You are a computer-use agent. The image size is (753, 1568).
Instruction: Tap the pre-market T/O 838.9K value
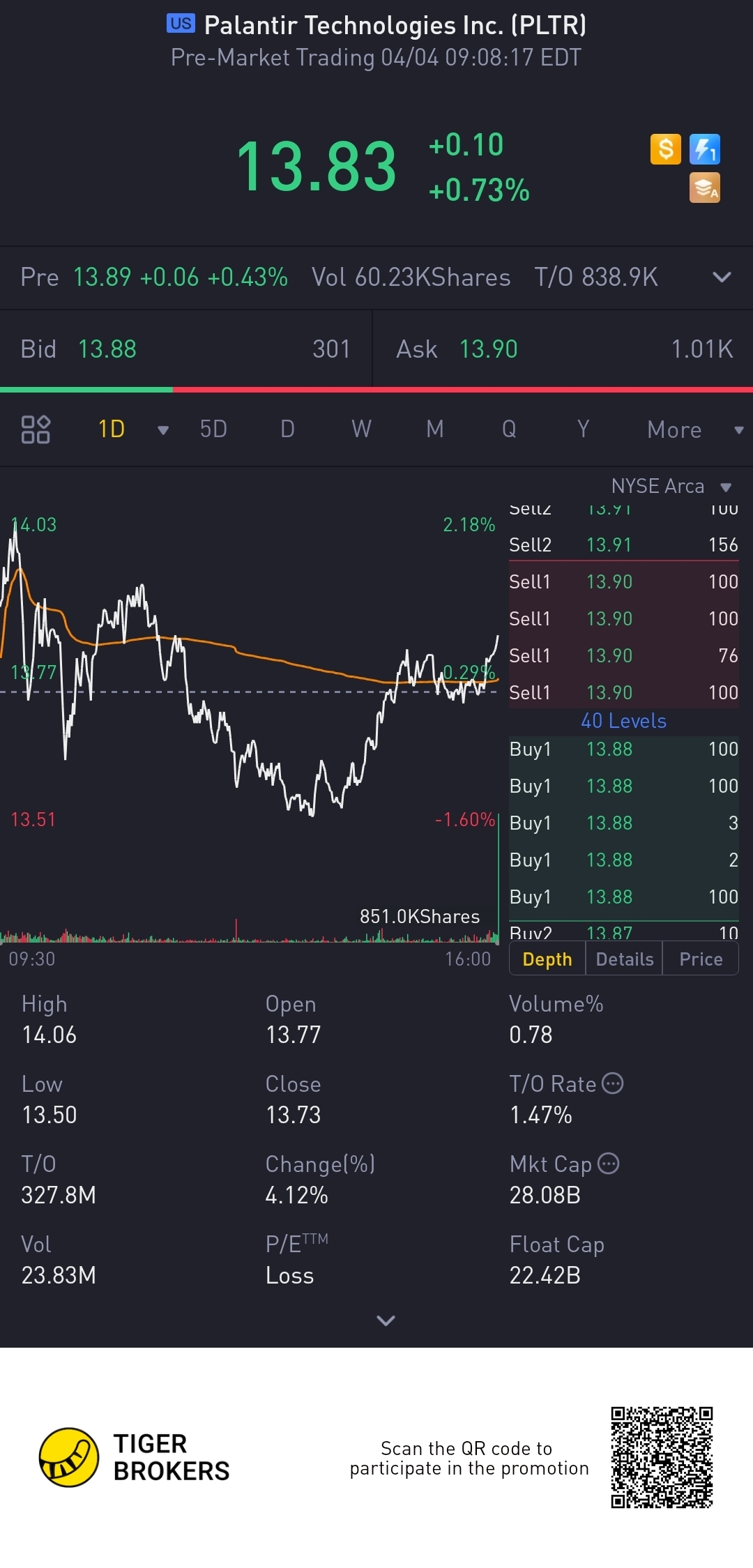click(x=596, y=277)
